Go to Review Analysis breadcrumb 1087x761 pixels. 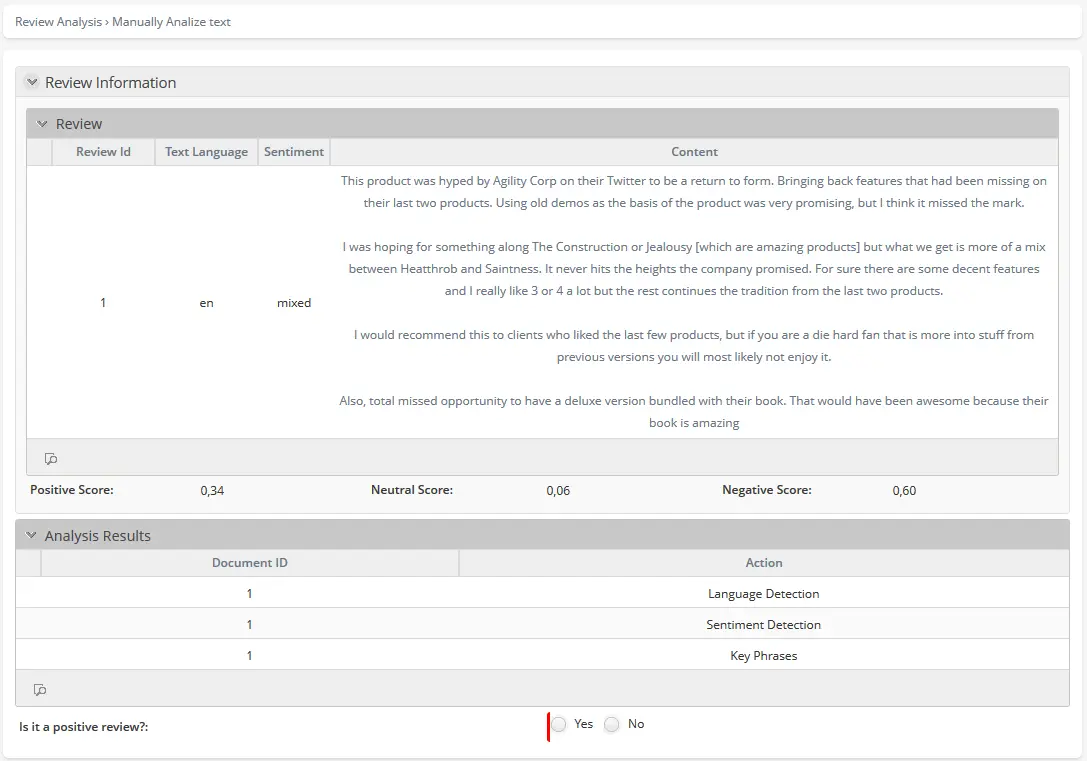(58, 21)
